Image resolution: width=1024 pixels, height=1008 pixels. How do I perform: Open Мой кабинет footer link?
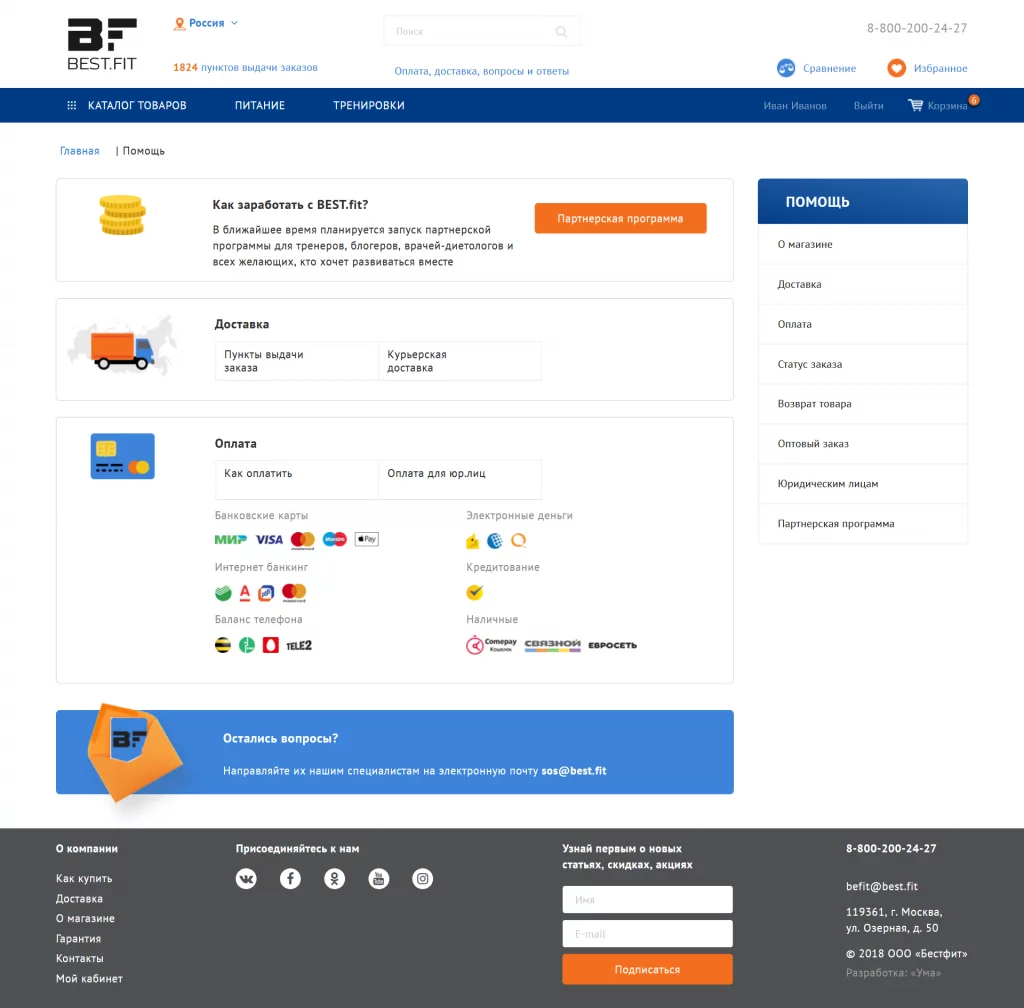point(89,979)
